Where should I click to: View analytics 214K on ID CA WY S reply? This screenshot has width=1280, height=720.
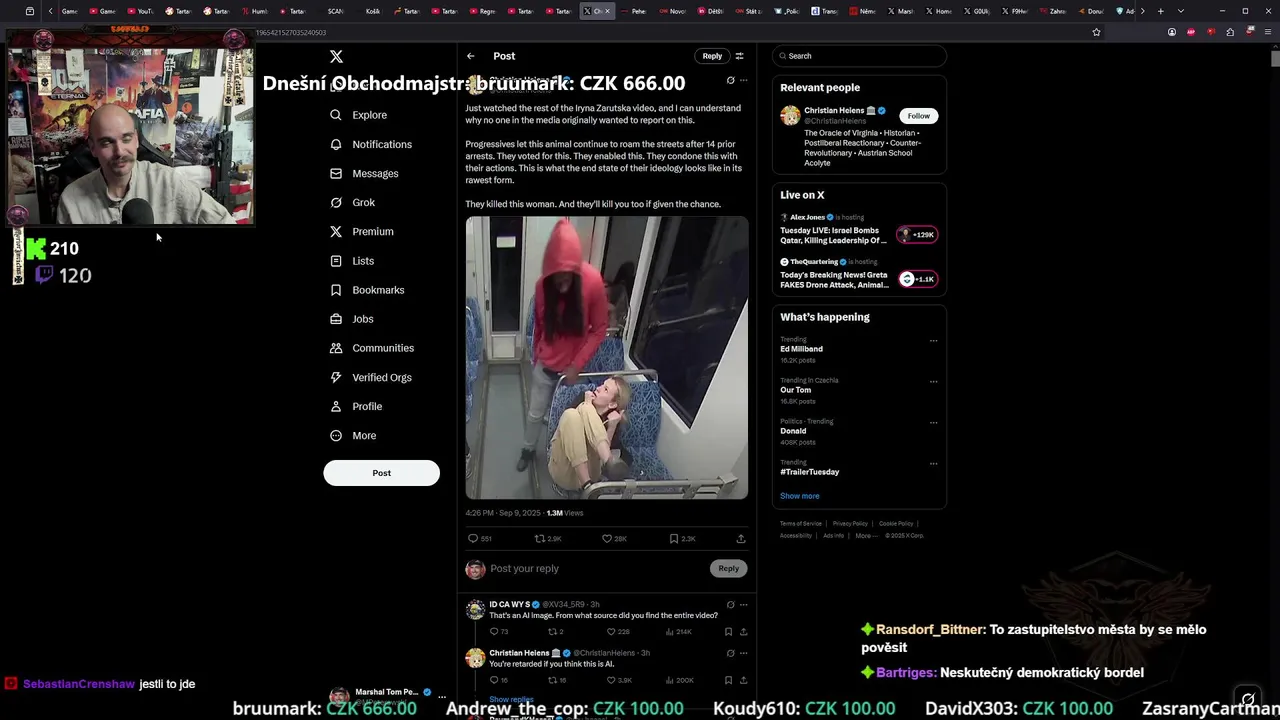coord(678,632)
